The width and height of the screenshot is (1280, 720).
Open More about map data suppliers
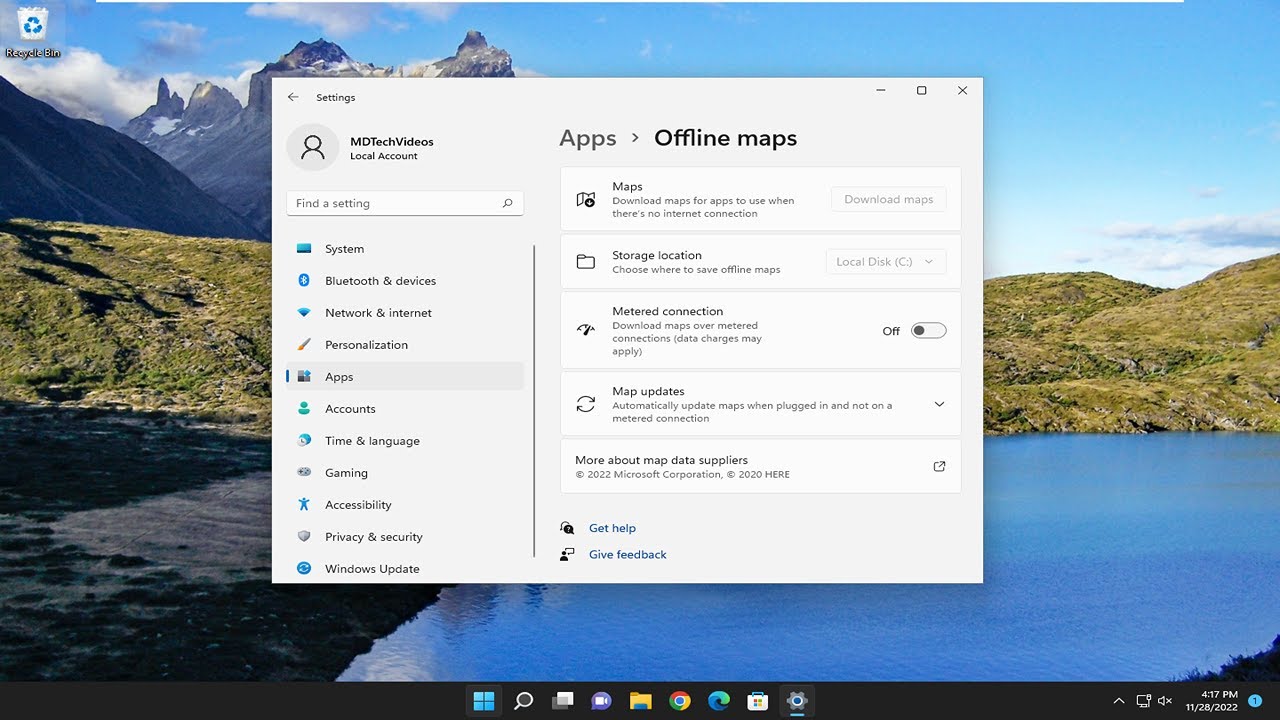tap(761, 466)
